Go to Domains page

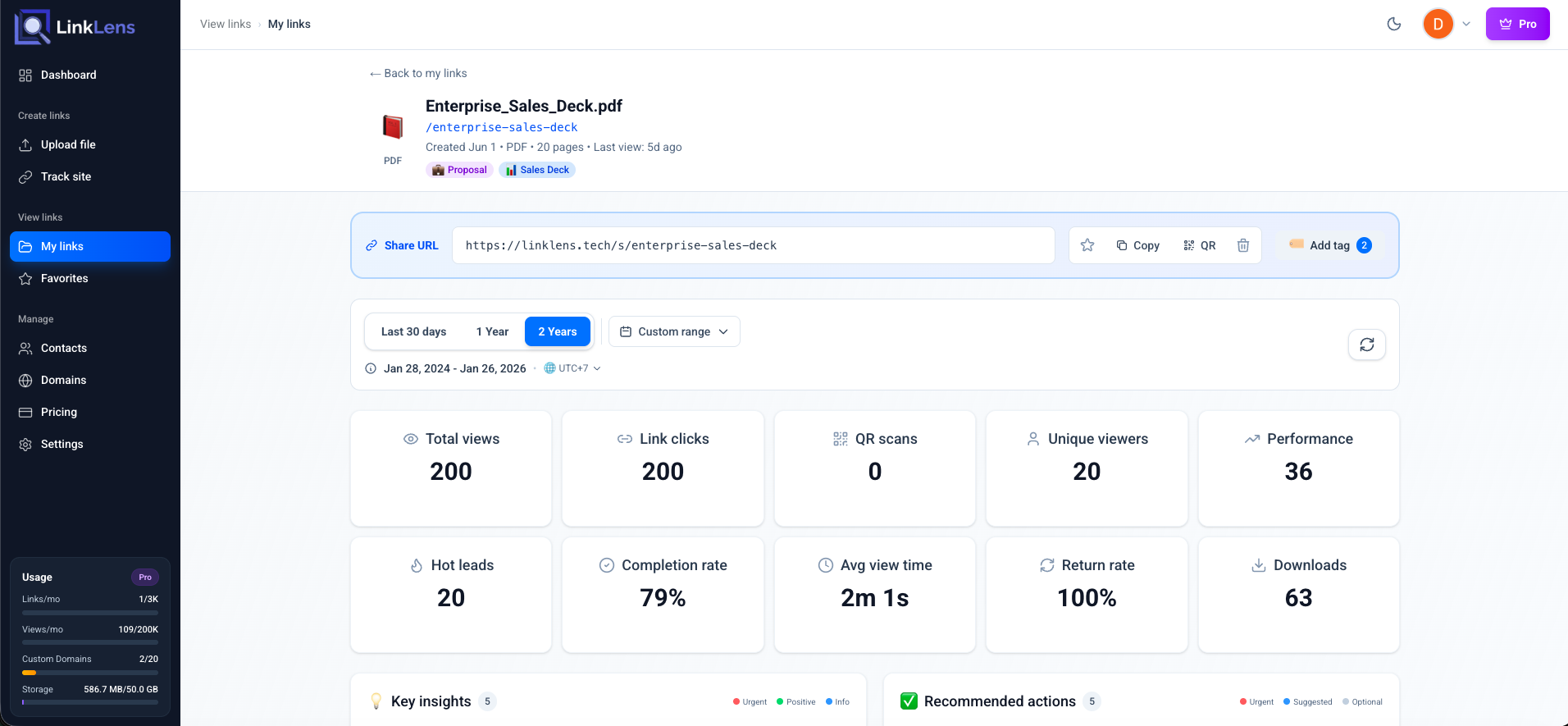pyautogui.click(x=90, y=380)
